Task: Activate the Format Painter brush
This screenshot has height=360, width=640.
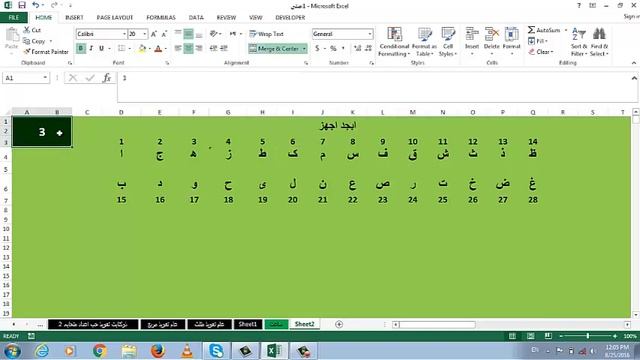Action: 27,52
